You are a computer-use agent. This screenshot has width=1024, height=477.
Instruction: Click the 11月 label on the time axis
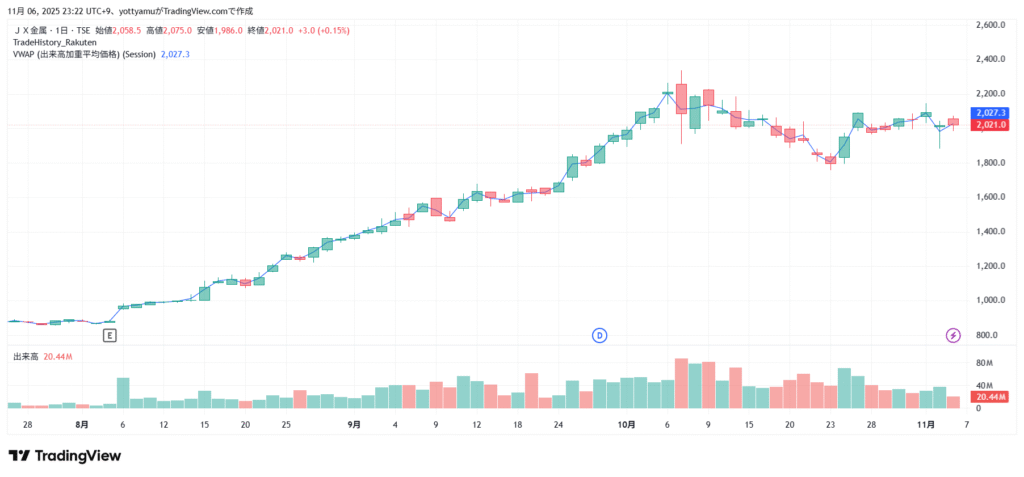click(x=926, y=425)
